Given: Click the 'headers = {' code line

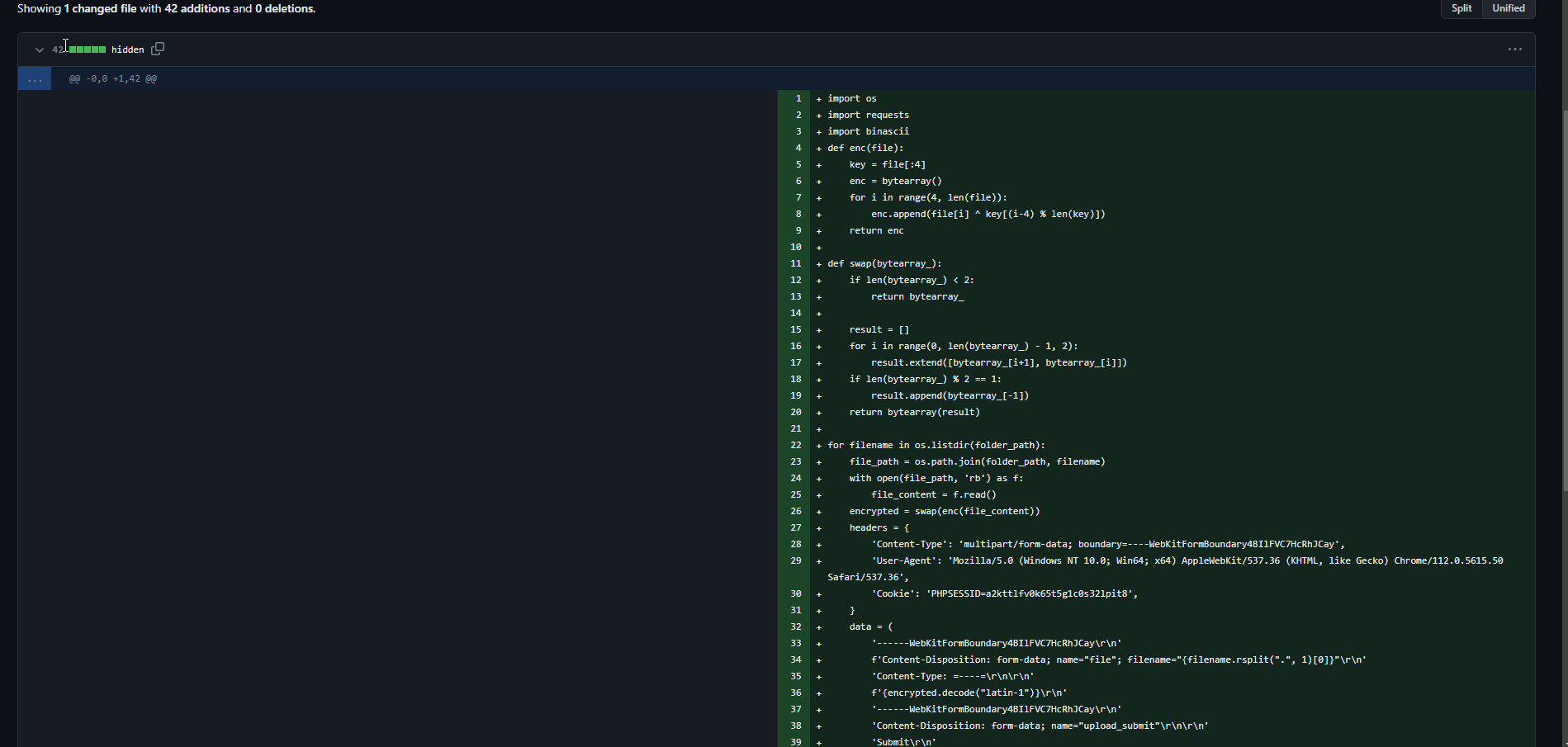Looking at the screenshot, I should (879, 527).
